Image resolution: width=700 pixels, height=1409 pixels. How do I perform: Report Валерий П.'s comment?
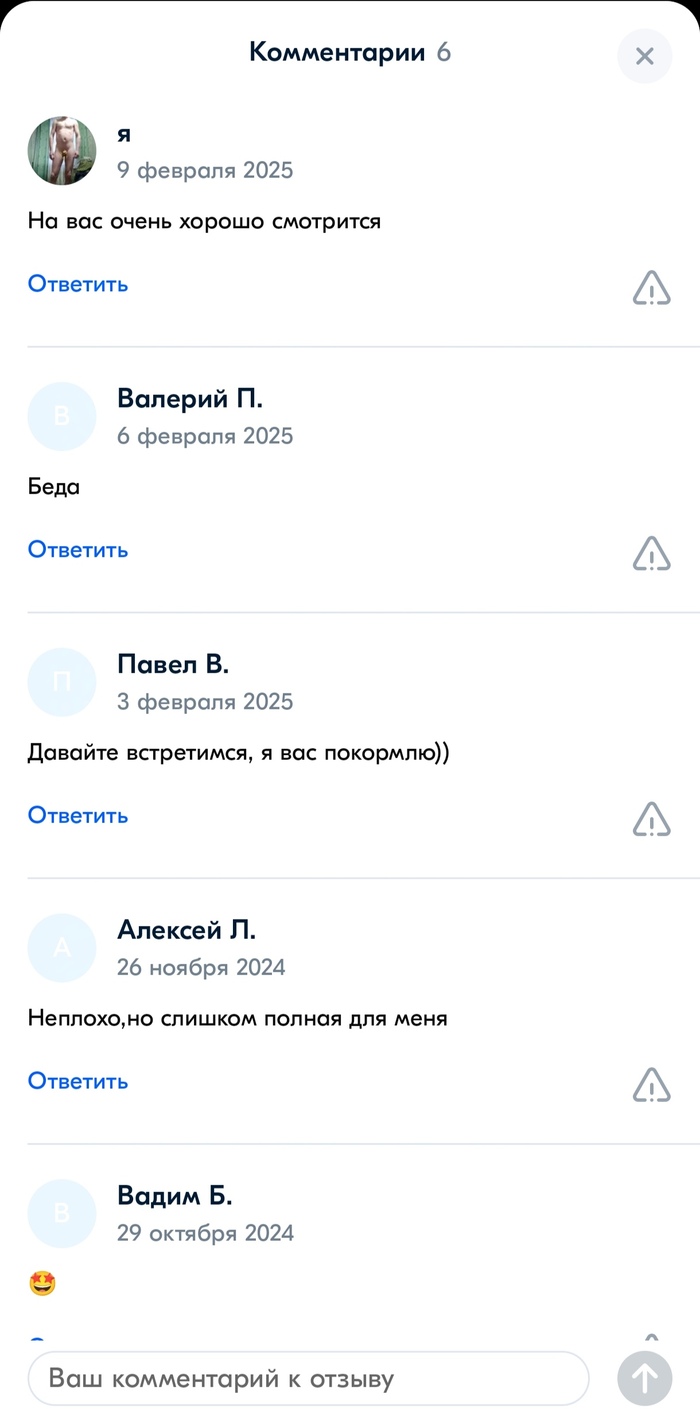[651, 553]
